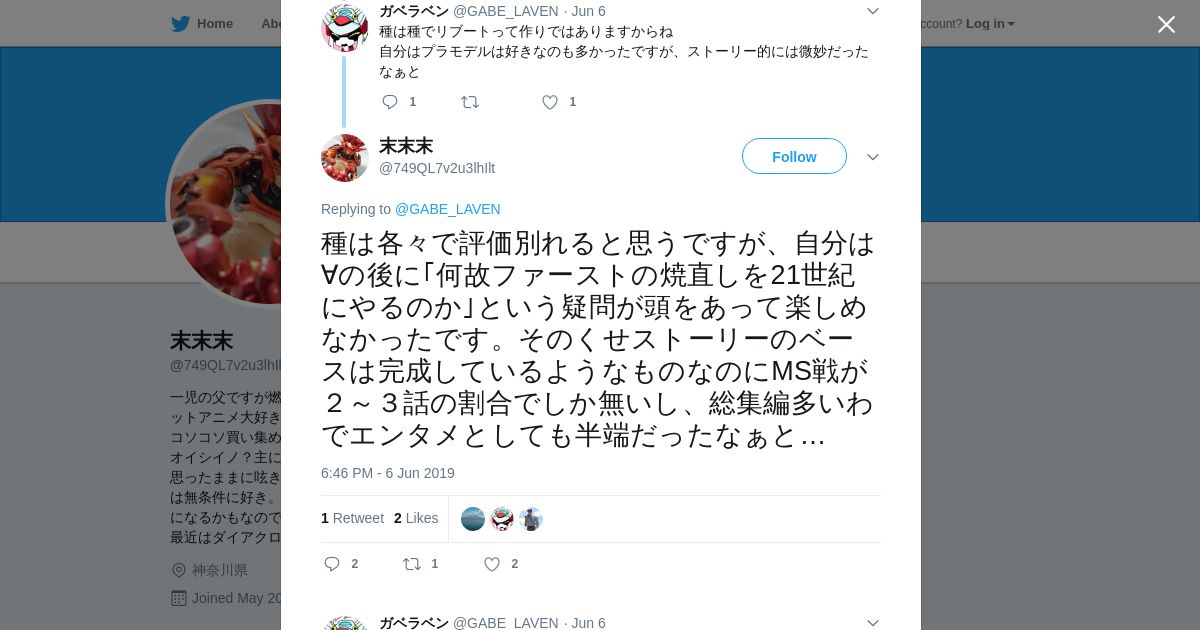Viewport: 1200px width, 630px height.
Task: Click the first liker avatar thumbnail
Action: click(473, 519)
